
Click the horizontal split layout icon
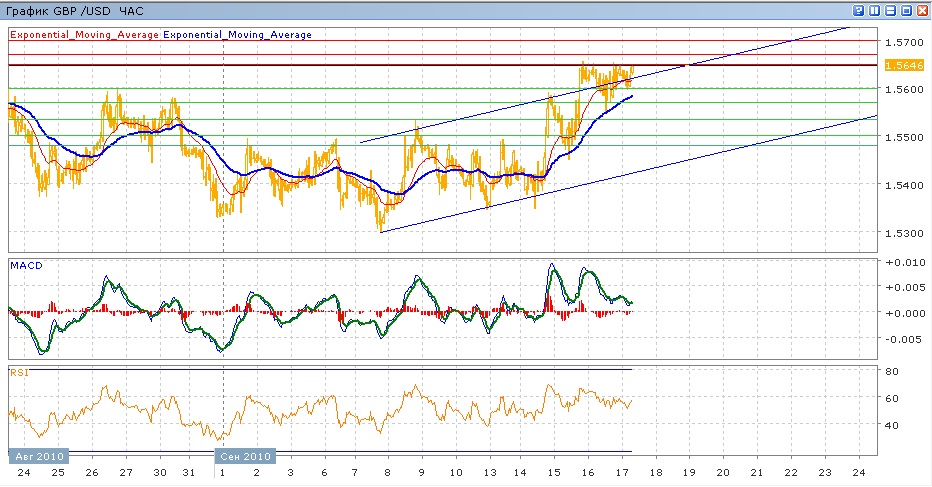[x=890, y=10]
